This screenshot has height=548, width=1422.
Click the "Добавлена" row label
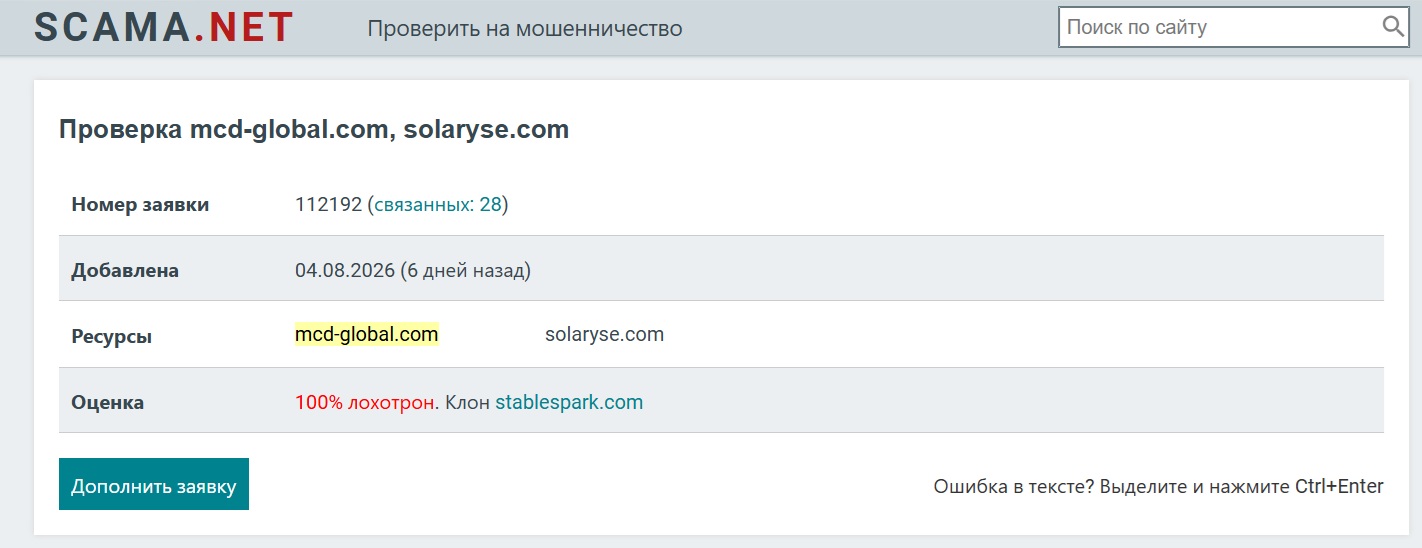pos(125,271)
